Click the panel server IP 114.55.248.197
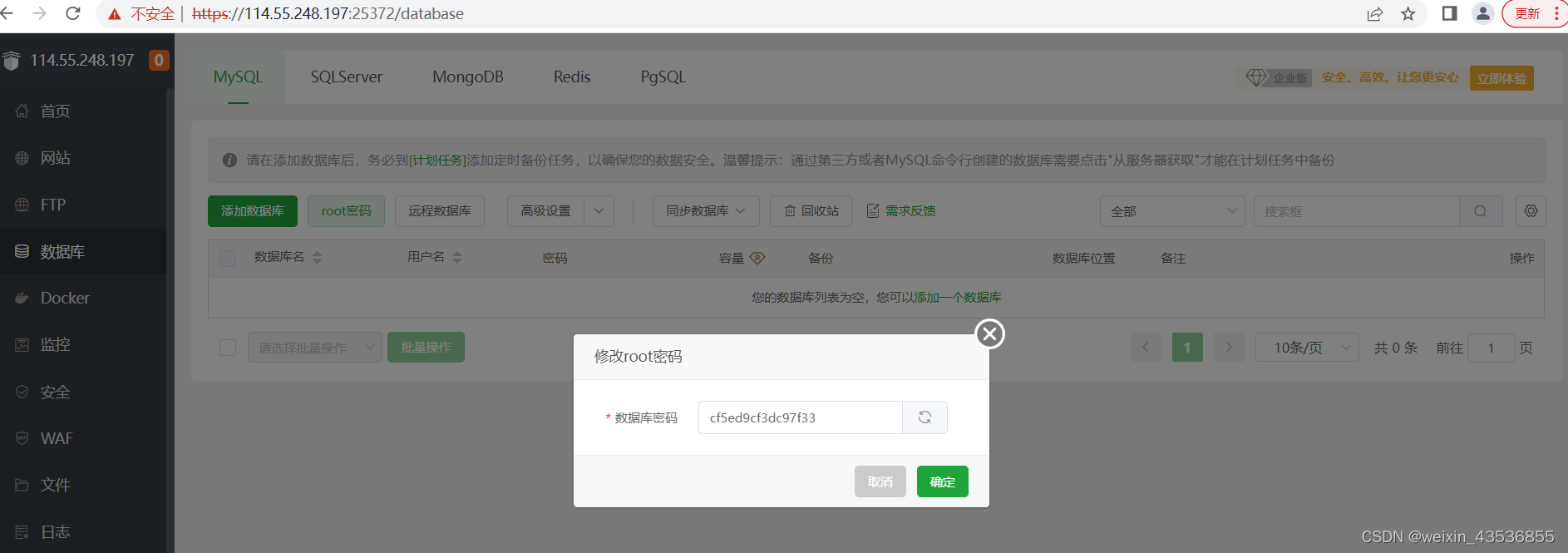This screenshot has width=1568, height=553. [x=82, y=60]
